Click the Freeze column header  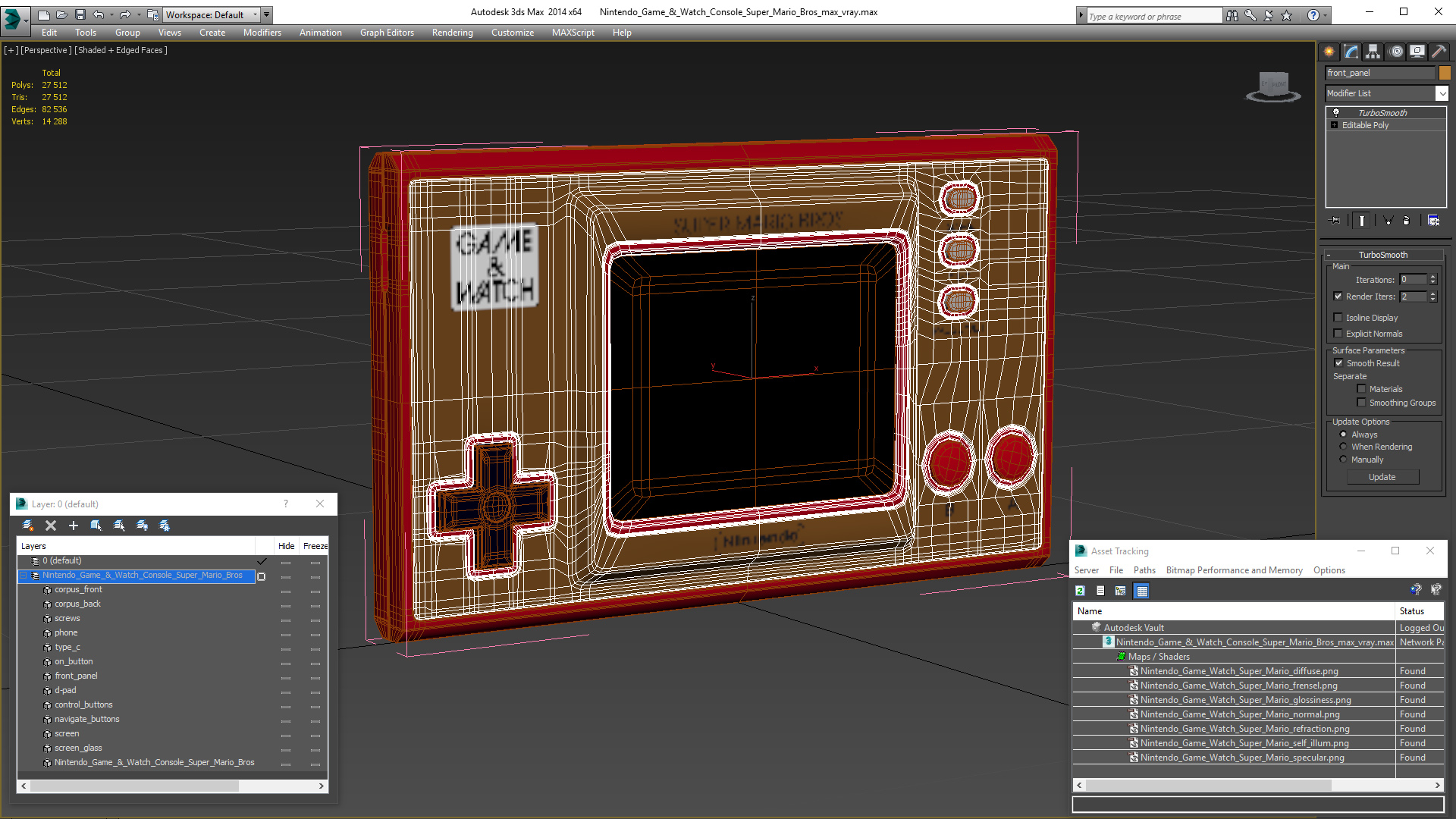(x=315, y=546)
